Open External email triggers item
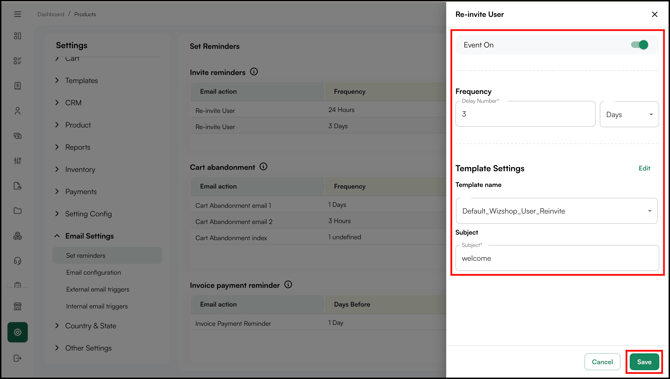Screen dimensions: 670x379 pyautogui.click(x=97, y=289)
